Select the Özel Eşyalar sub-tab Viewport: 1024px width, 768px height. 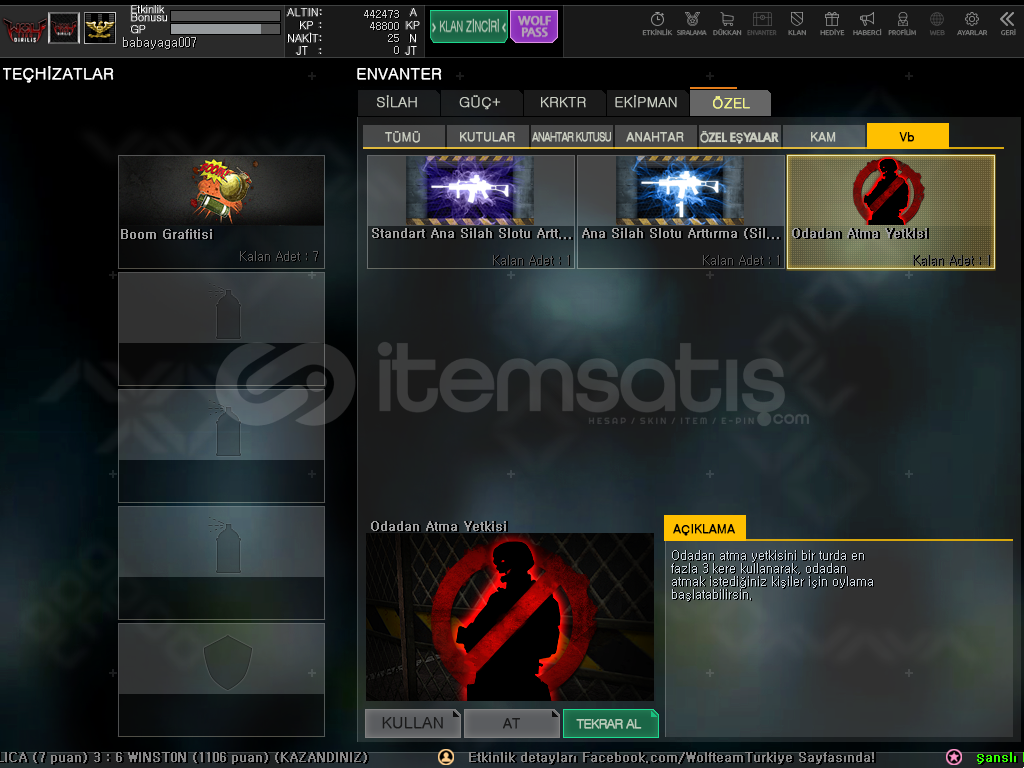(x=739, y=136)
